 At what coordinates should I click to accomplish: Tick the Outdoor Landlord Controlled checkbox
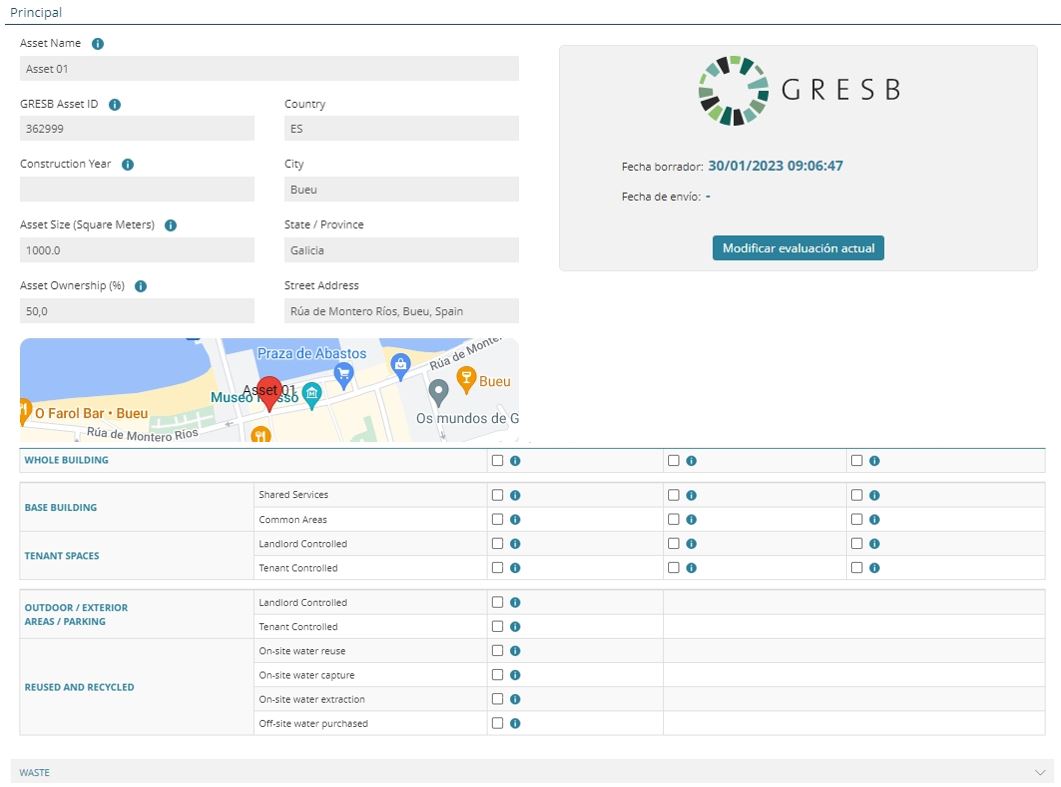coord(497,602)
